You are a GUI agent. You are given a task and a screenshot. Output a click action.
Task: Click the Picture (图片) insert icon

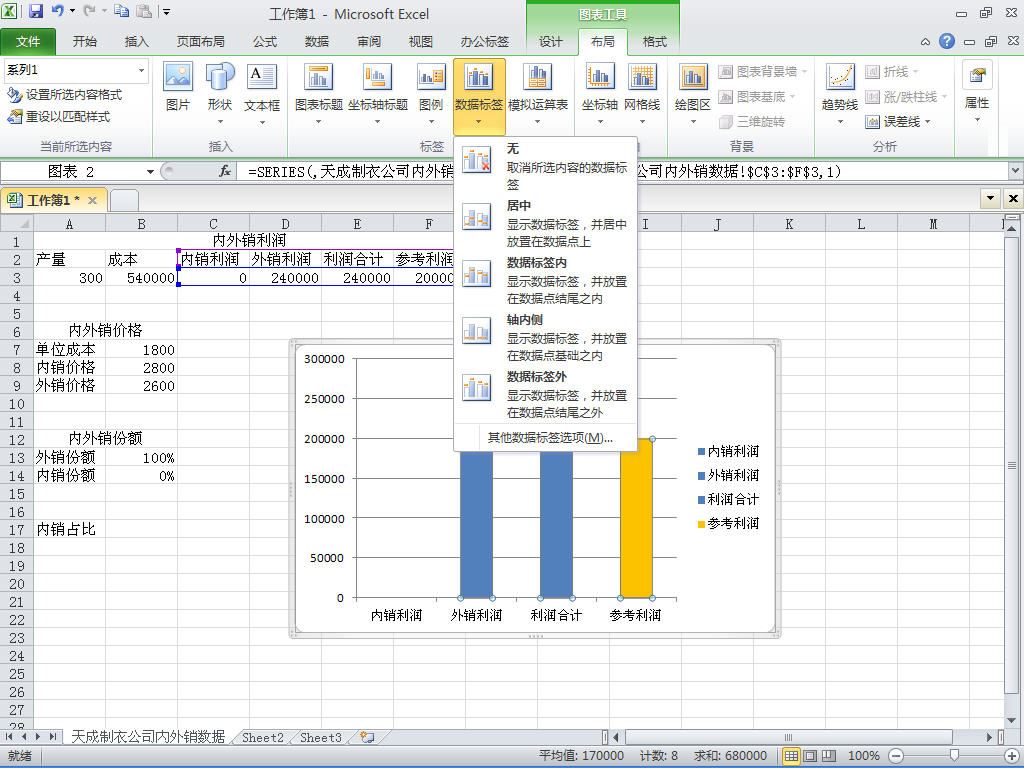click(178, 88)
